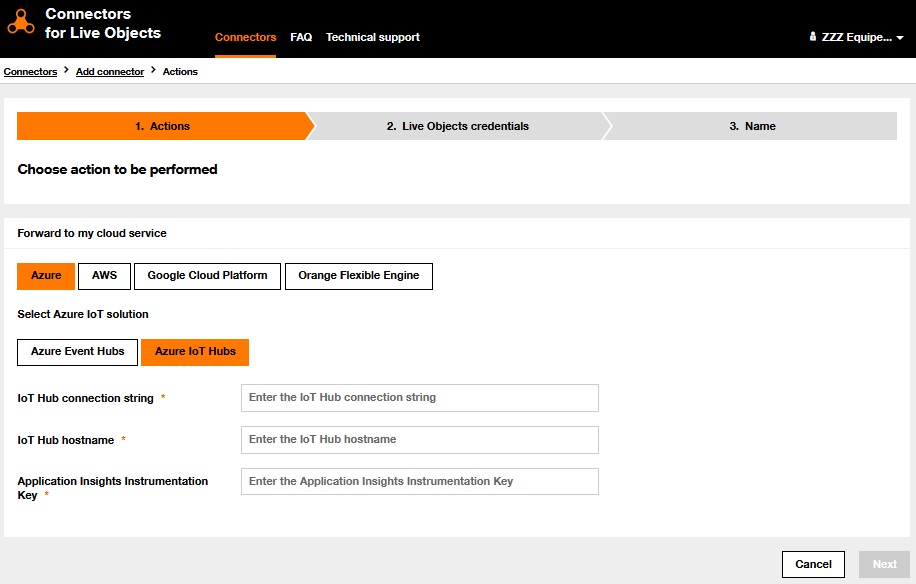
Task: Focus the IoT Hub connection string field
Action: [x=420, y=398]
